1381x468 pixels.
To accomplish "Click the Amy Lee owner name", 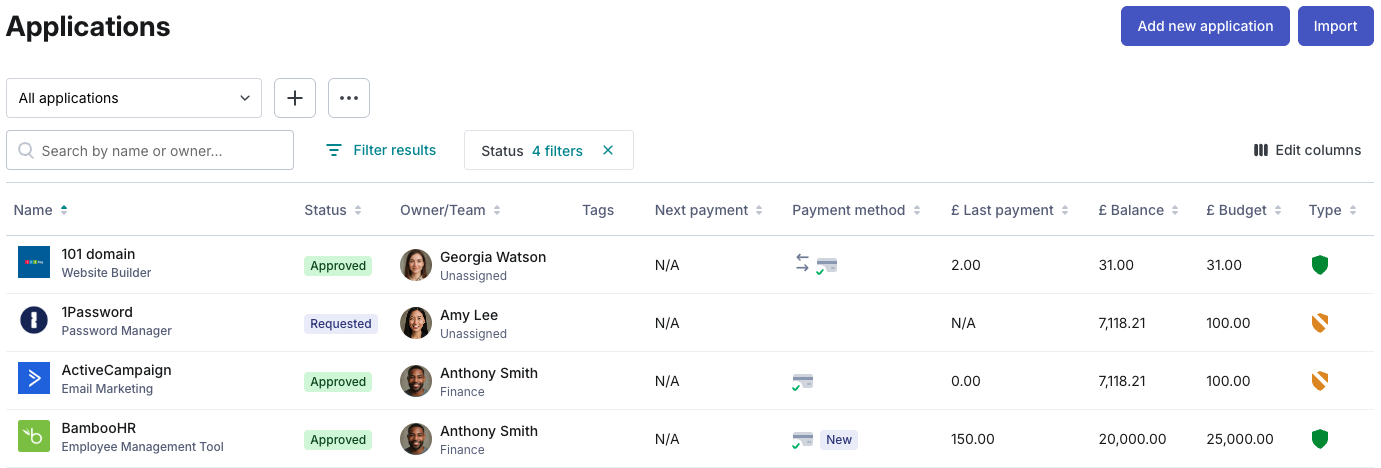I will 469,315.
